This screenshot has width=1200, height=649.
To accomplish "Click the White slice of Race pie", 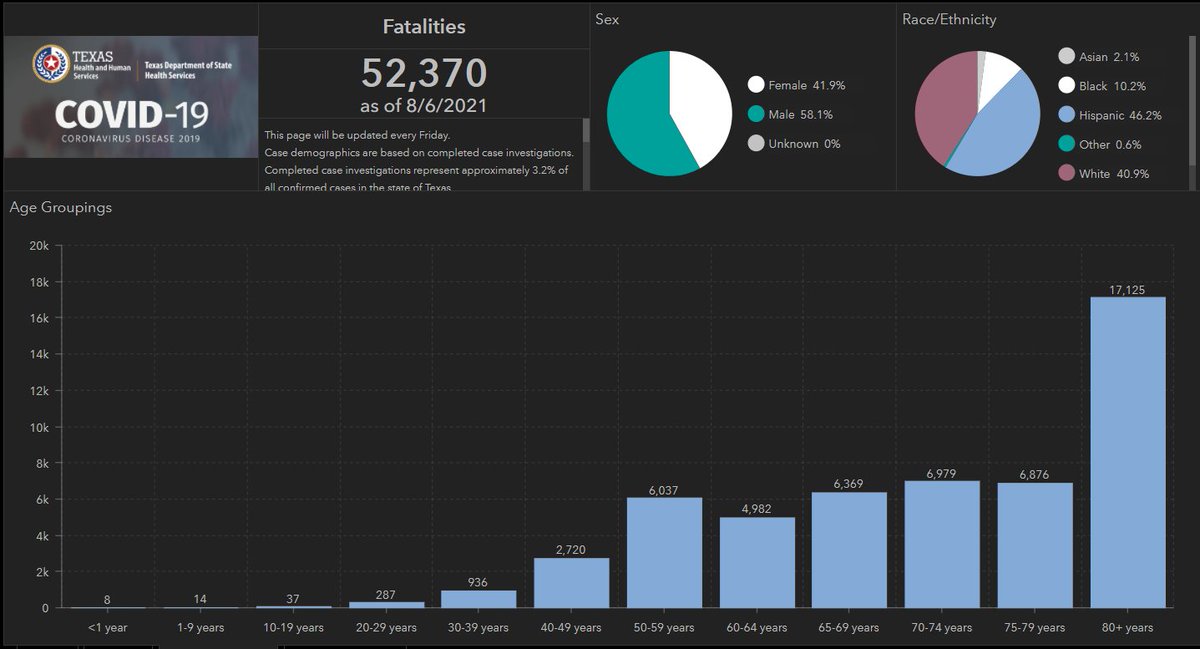I will tap(945, 105).
